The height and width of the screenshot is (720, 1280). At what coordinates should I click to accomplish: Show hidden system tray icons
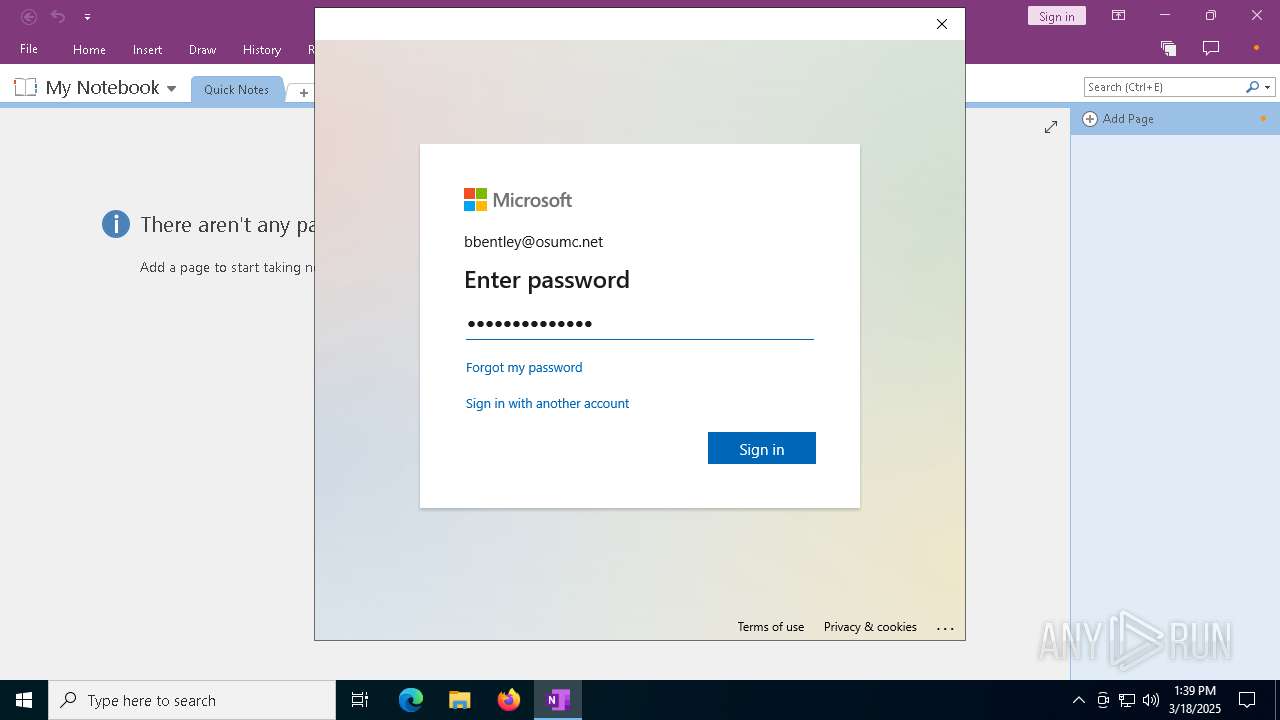coord(1078,700)
